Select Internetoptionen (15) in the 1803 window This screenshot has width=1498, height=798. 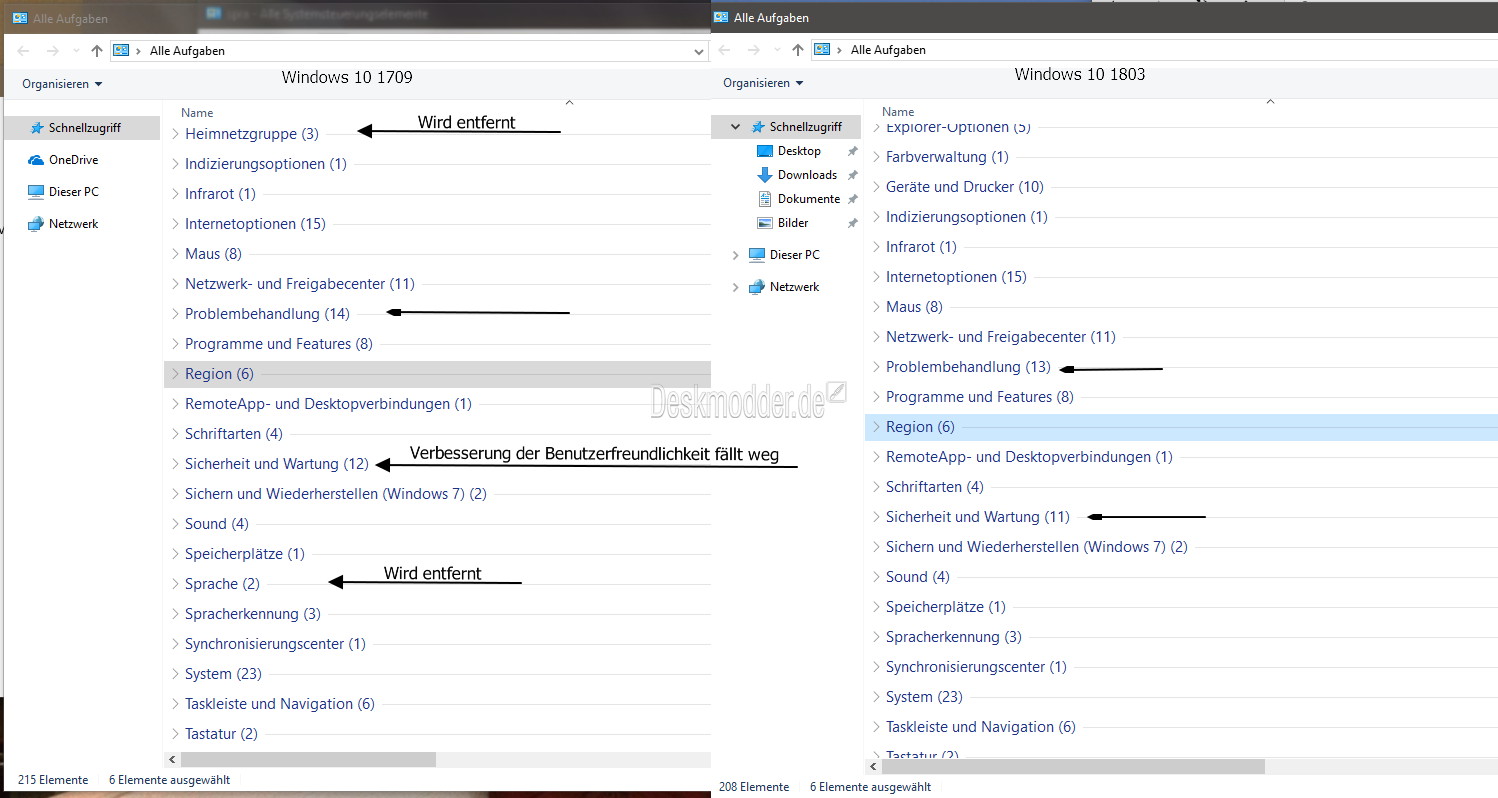click(x=956, y=277)
